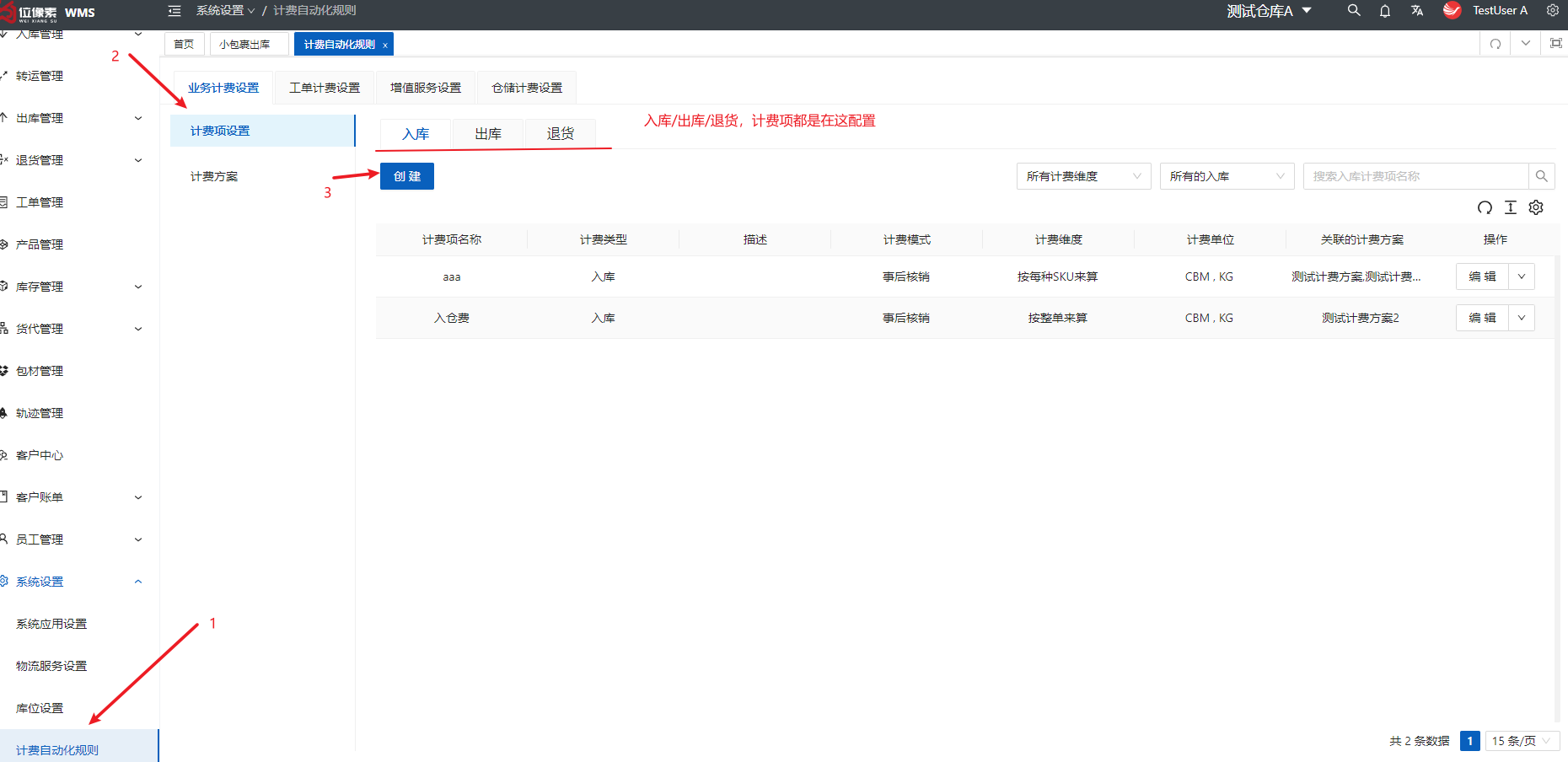Select 计费方案 in left panel
The width and height of the screenshot is (1568, 762).
tap(262, 176)
